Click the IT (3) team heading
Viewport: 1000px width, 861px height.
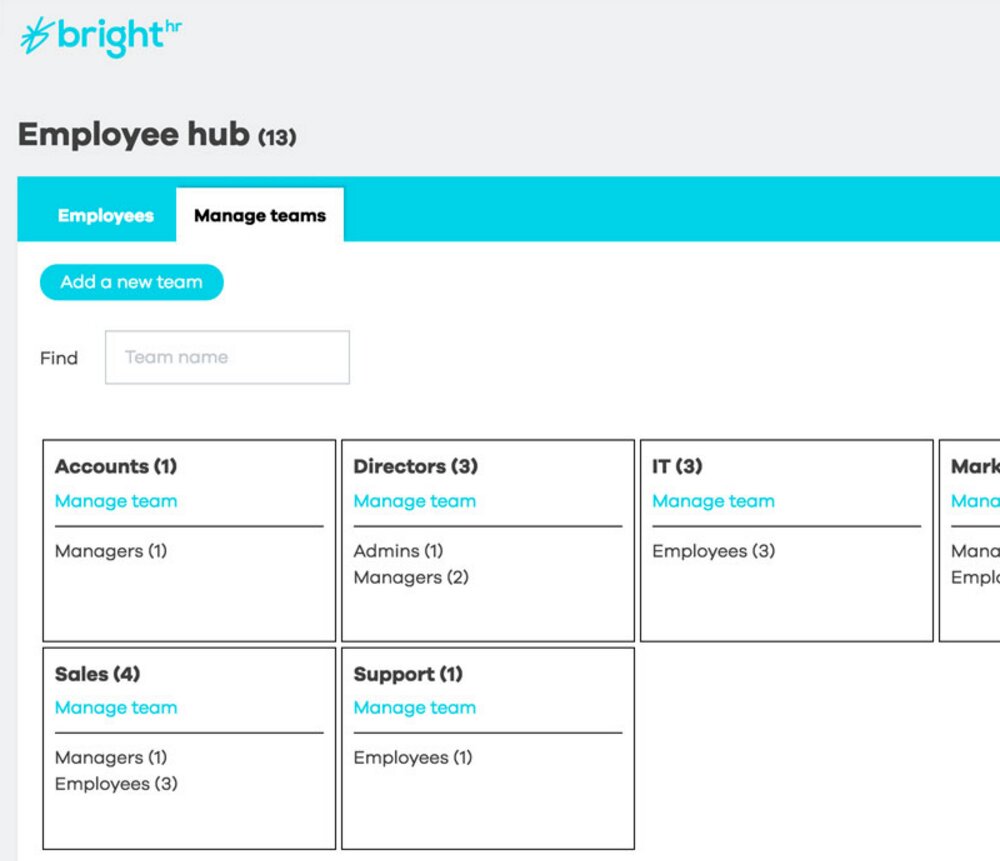coord(677,466)
